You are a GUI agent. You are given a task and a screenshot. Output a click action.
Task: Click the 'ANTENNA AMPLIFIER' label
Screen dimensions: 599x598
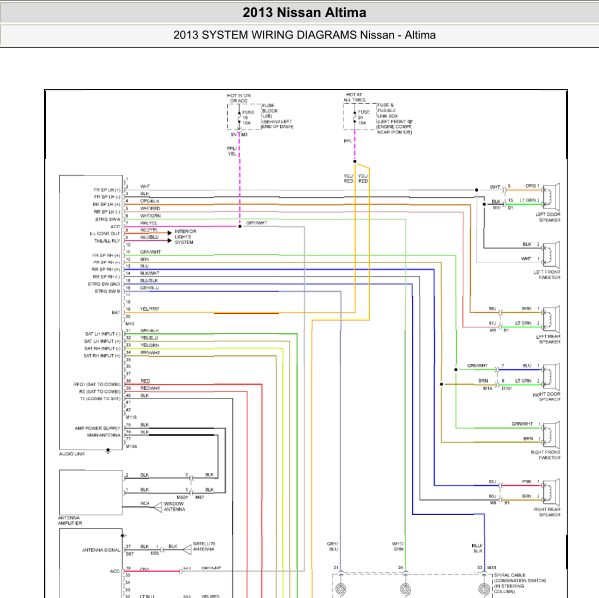(x=70, y=520)
